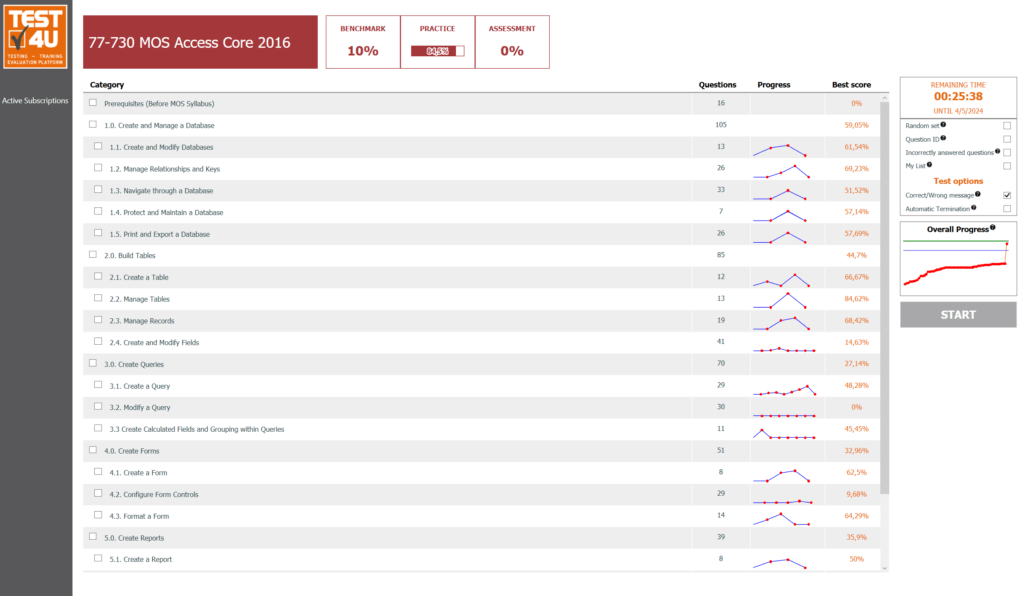The height and width of the screenshot is (596, 1024).
Task: Select the 1.0. Create and Manage a Database checkbox
Action: [x=93, y=125]
